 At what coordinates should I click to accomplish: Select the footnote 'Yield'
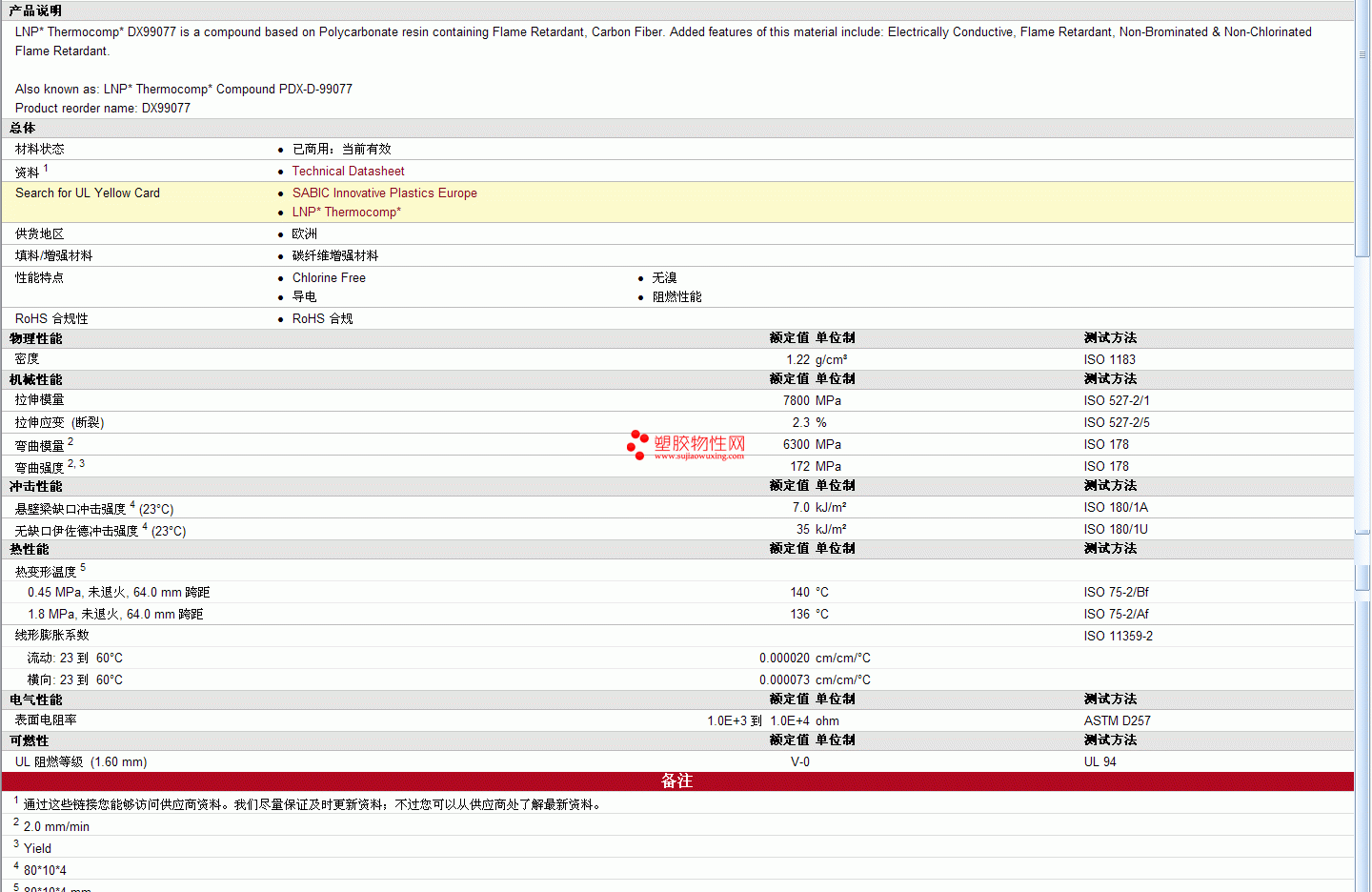(37, 849)
